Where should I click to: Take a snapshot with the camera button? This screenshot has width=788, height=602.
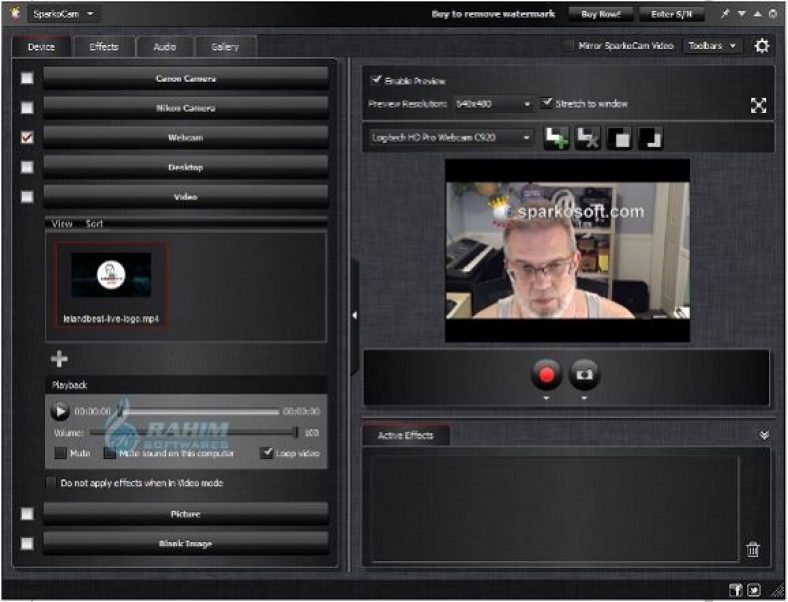coord(584,375)
